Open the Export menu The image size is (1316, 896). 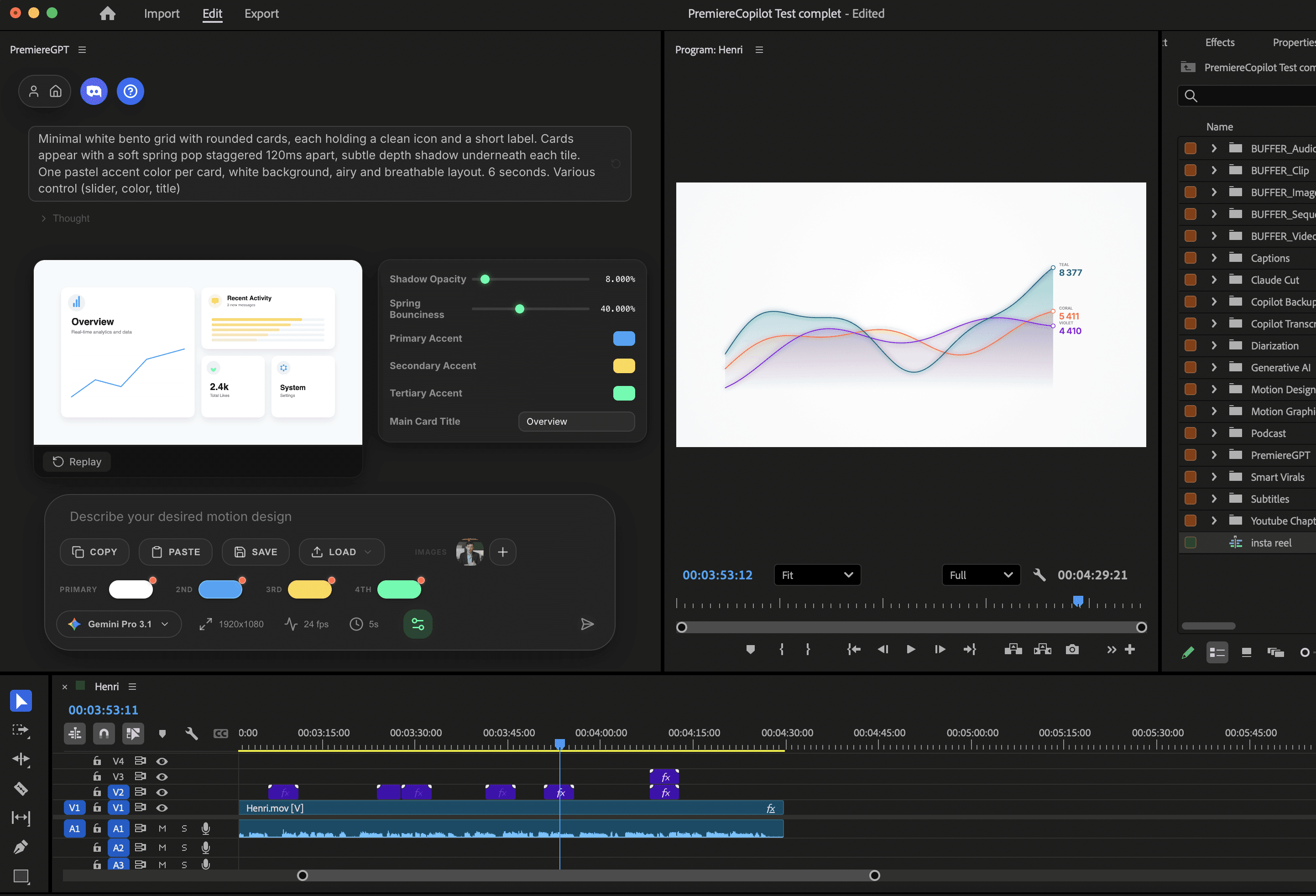261,14
